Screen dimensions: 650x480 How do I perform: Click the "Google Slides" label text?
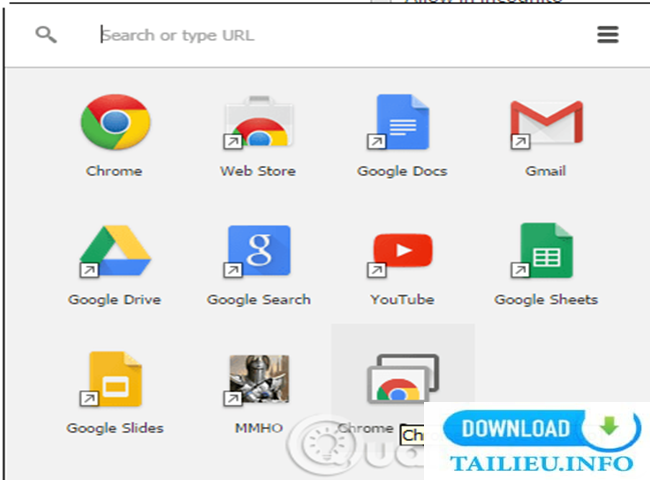coord(115,429)
